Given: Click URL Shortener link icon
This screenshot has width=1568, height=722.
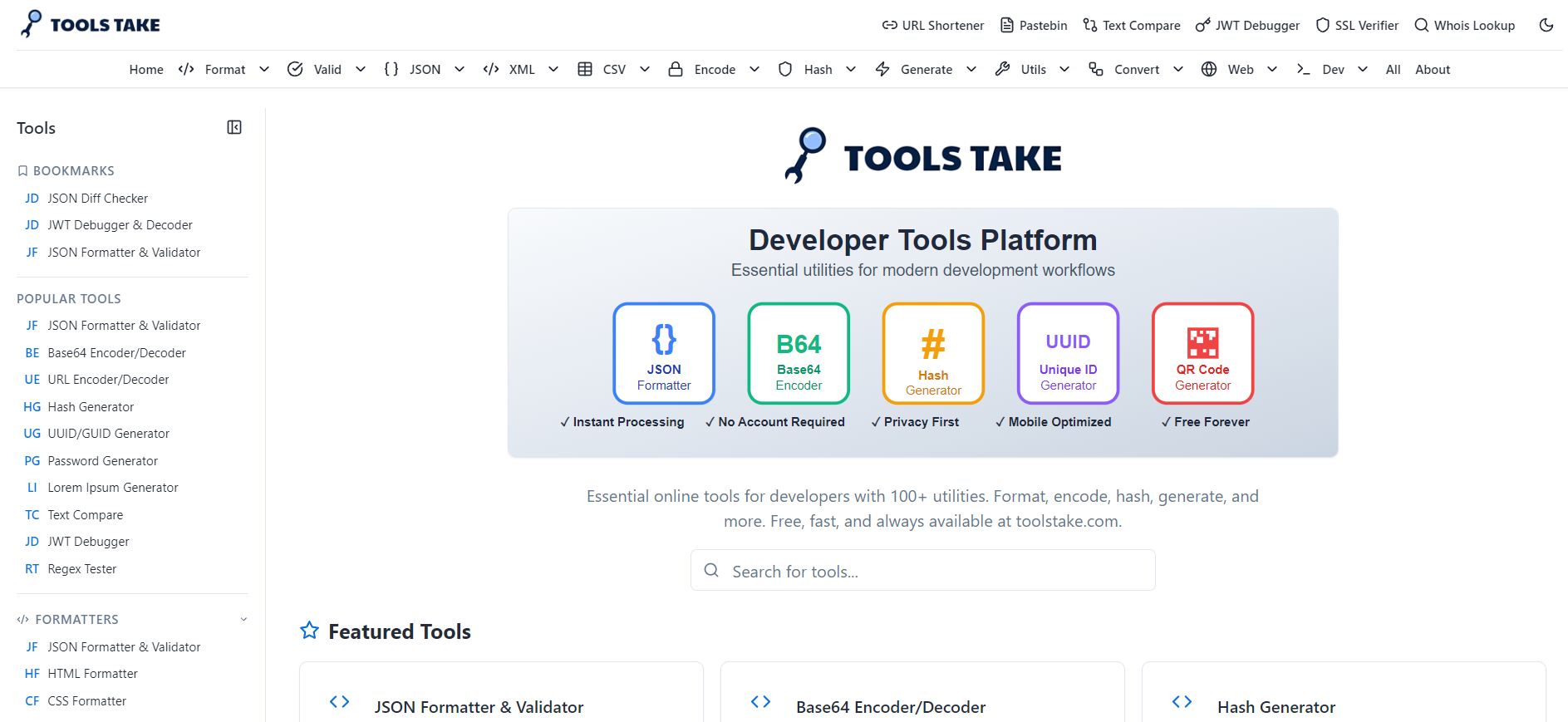Looking at the screenshot, I should tap(889, 25).
